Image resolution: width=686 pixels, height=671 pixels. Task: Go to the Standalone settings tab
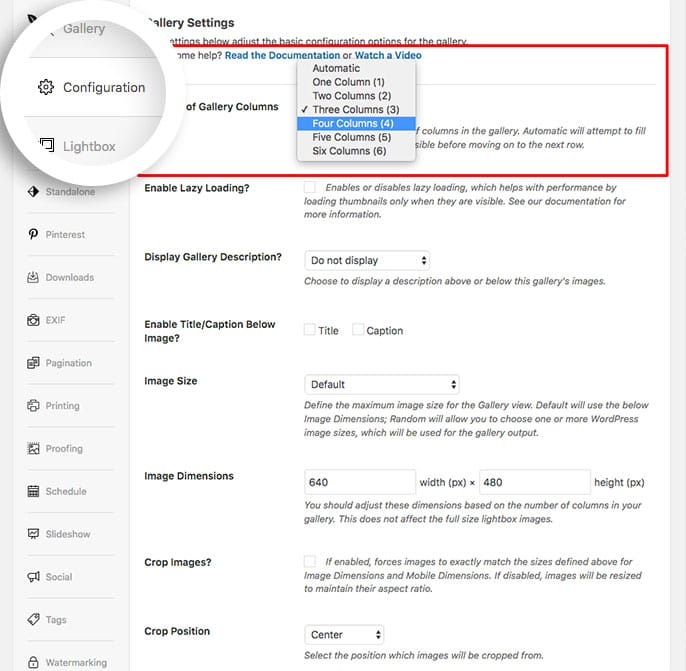coord(70,192)
